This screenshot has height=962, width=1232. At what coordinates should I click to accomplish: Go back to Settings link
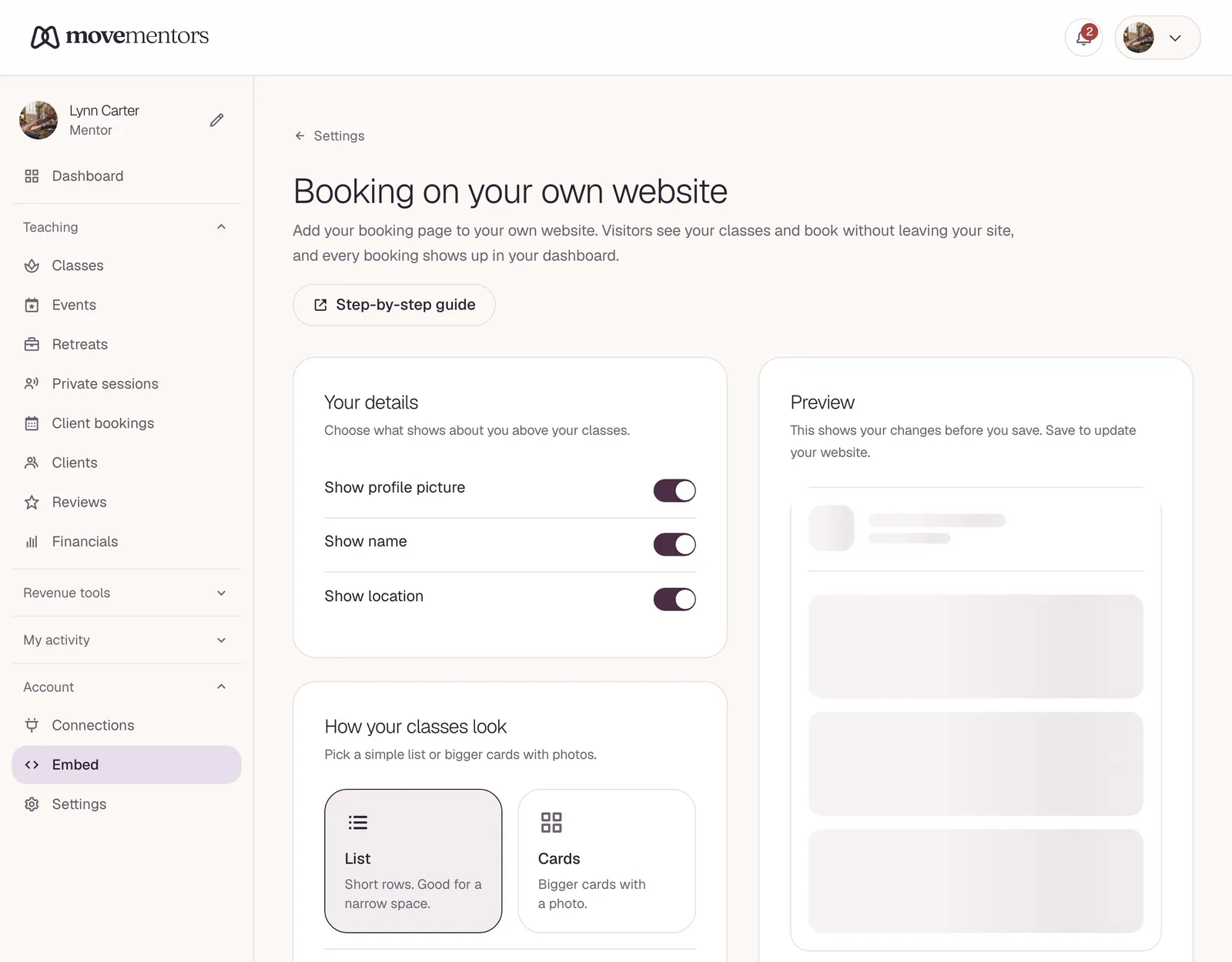point(330,135)
